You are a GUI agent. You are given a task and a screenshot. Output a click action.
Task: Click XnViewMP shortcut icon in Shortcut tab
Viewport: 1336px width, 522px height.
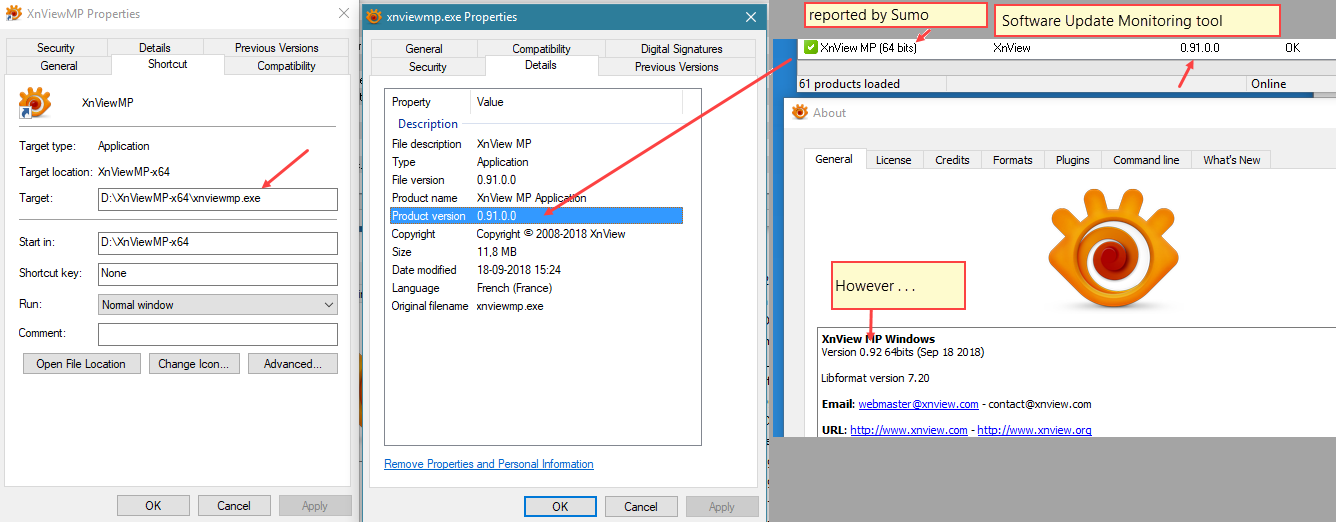tap(35, 103)
